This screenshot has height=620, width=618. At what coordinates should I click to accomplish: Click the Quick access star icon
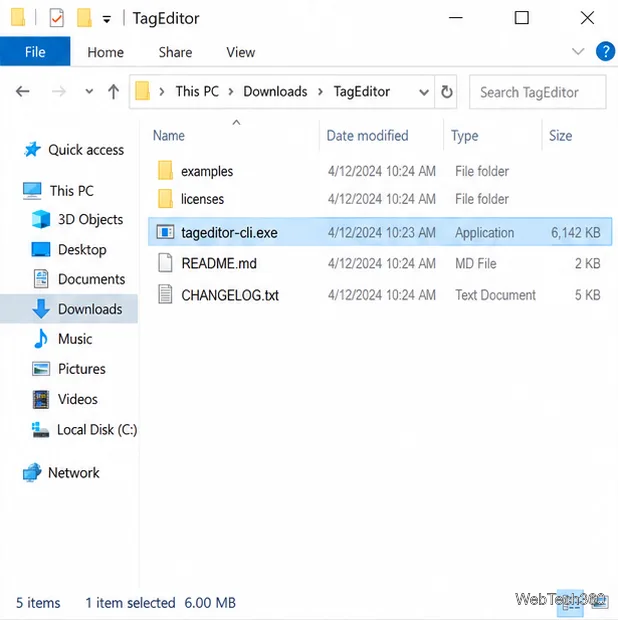pyautogui.click(x=32, y=149)
